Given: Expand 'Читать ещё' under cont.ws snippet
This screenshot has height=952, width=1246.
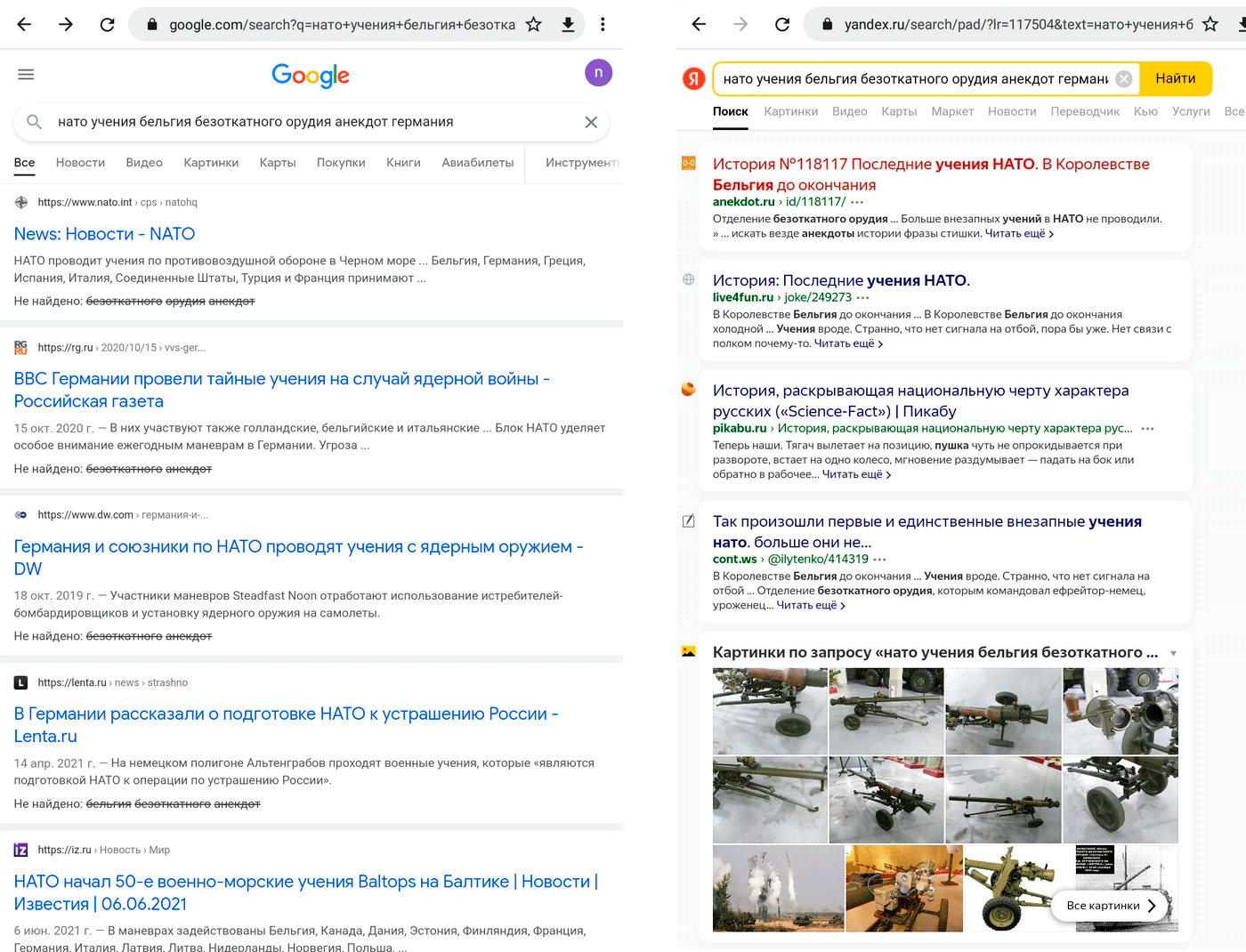Looking at the screenshot, I should pyautogui.click(x=811, y=606).
